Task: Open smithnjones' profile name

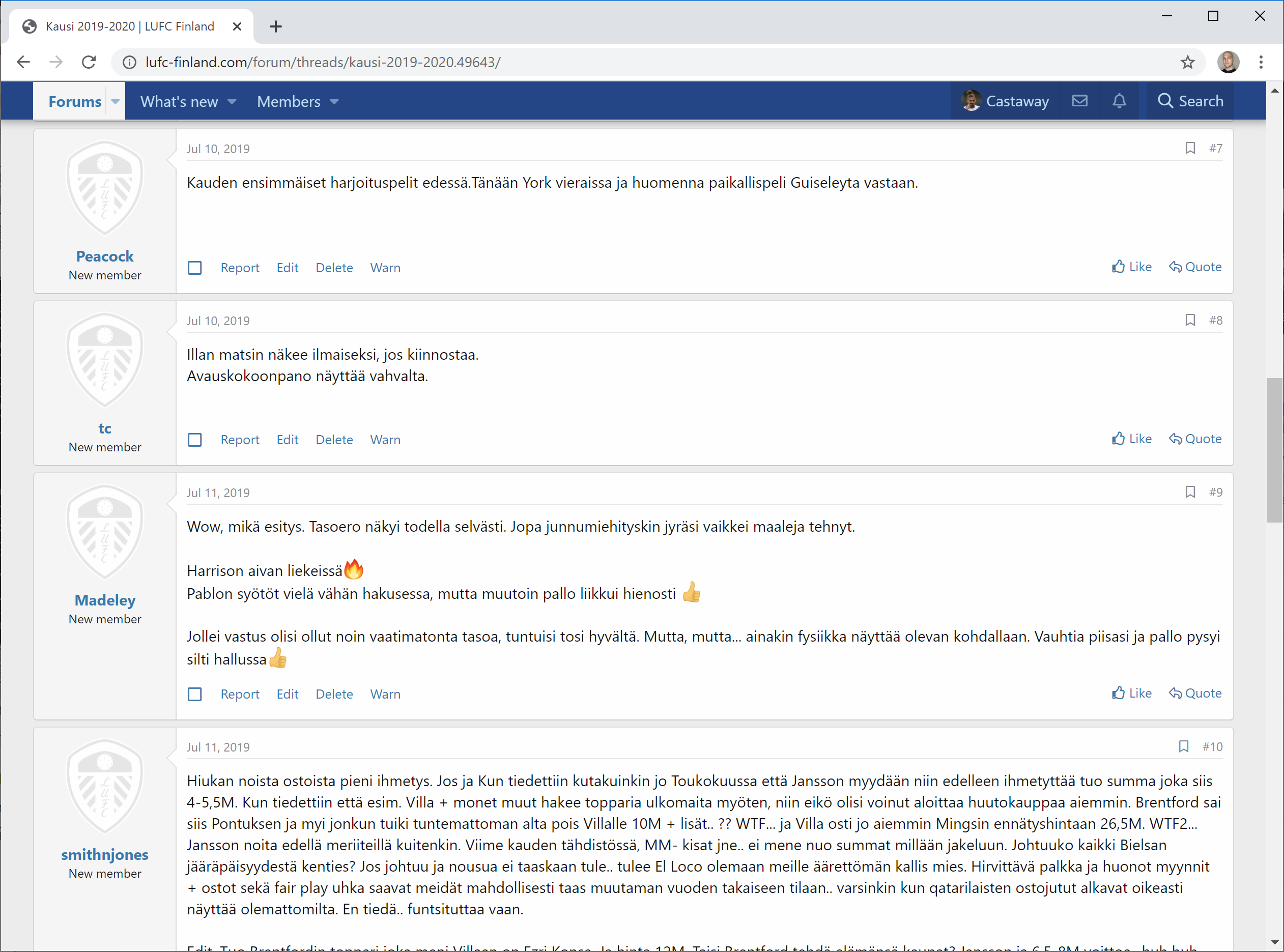Action: (105, 855)
